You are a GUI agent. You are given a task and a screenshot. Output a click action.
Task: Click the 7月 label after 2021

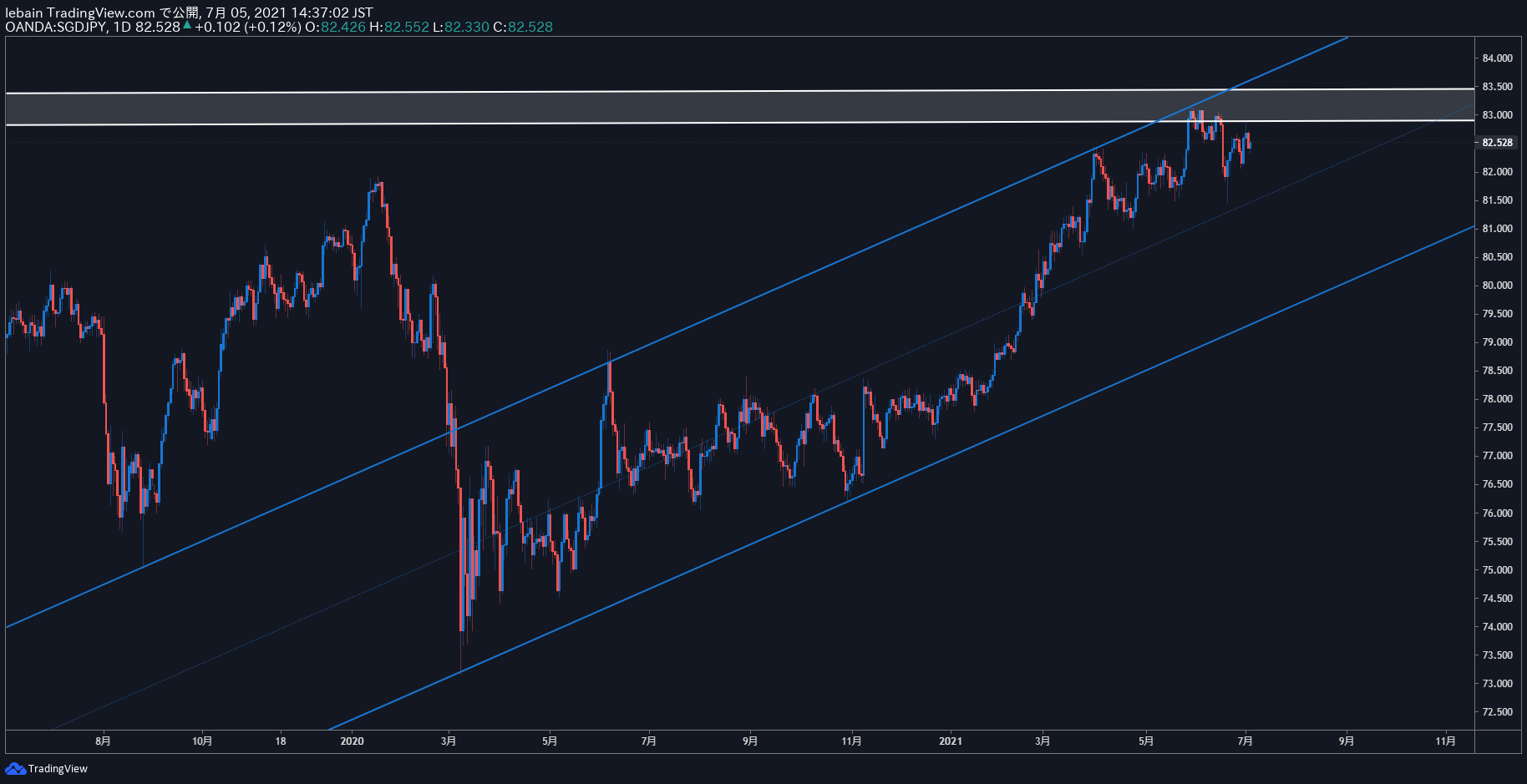coord(1245,741)
